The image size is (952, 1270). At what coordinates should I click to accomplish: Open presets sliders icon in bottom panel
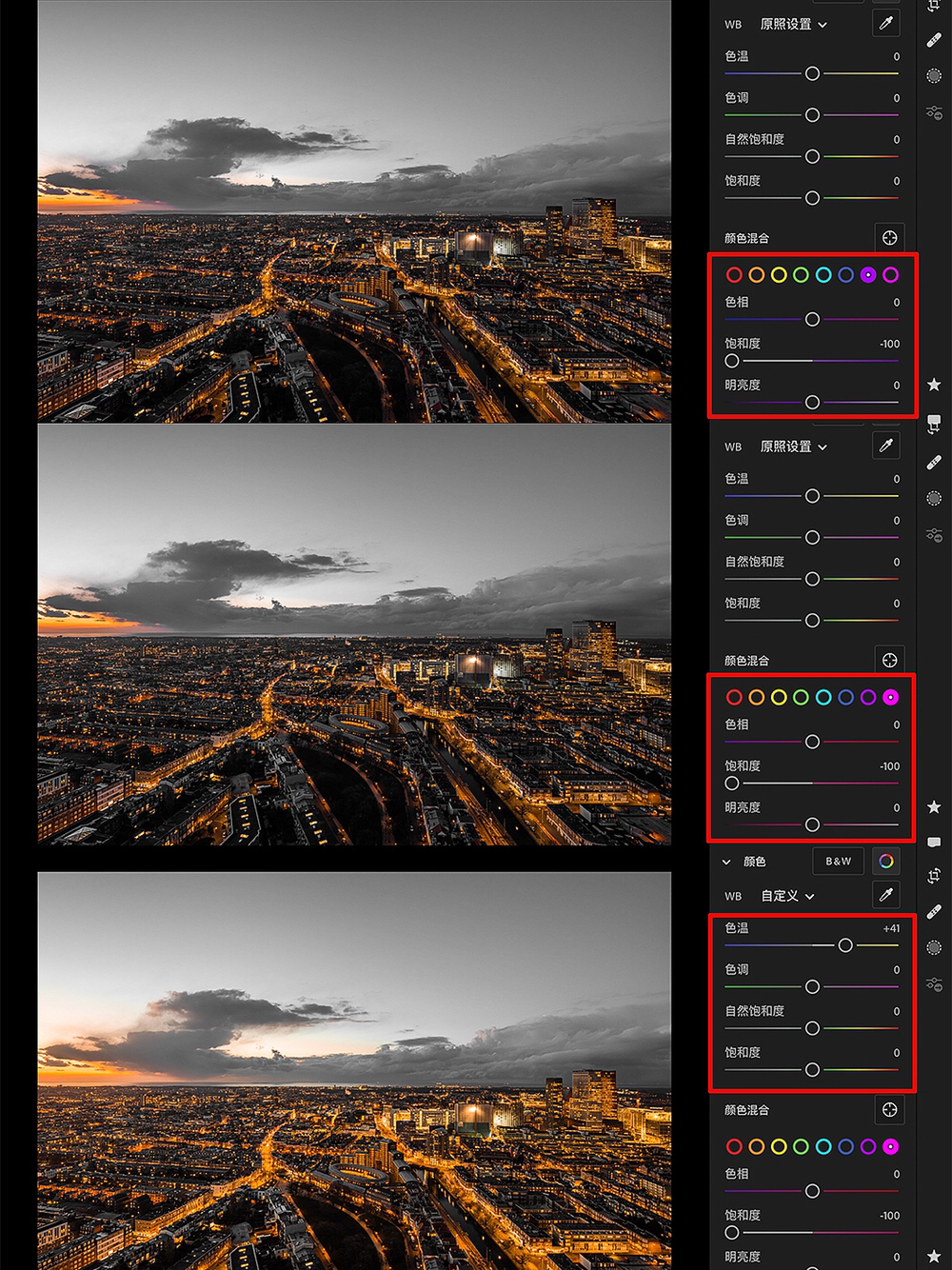(x=934, y=984)
